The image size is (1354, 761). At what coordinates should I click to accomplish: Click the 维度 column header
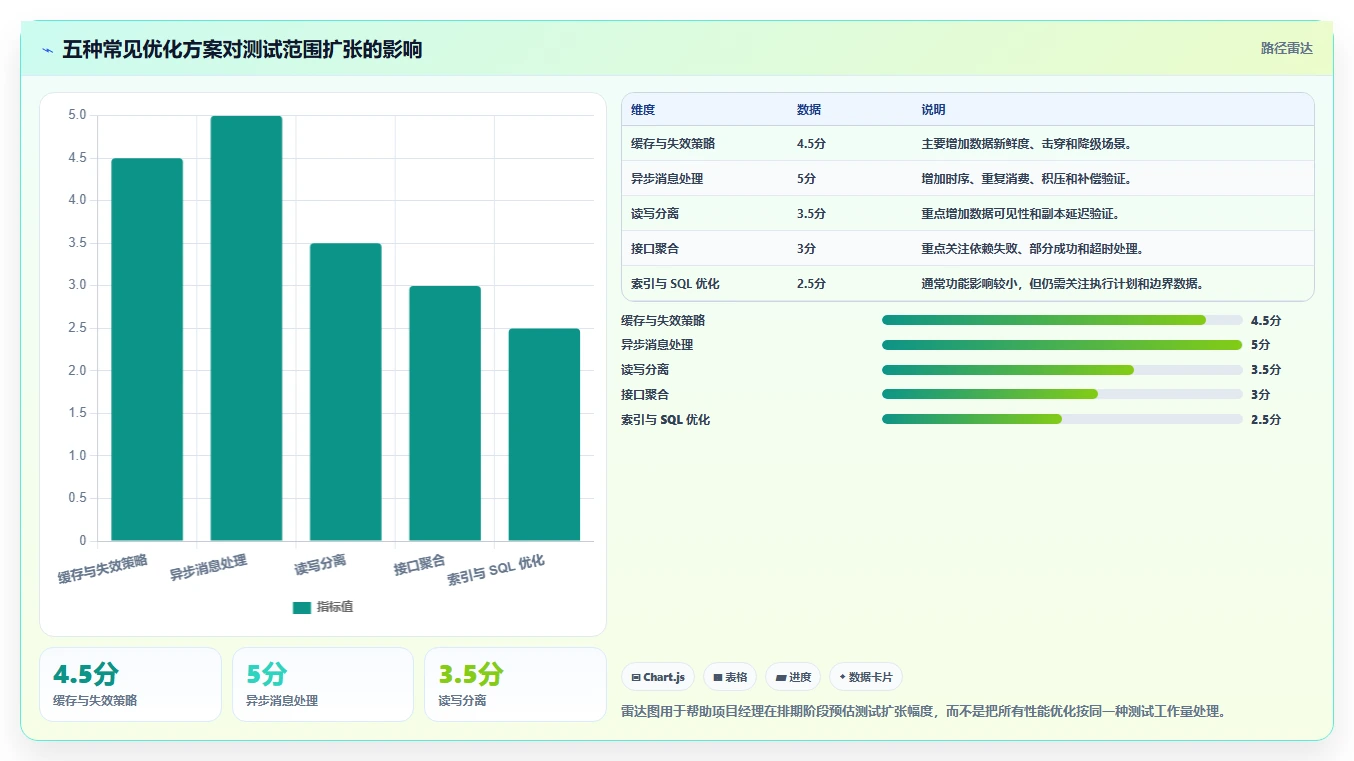pyautogui.click(x=643, y=110)
